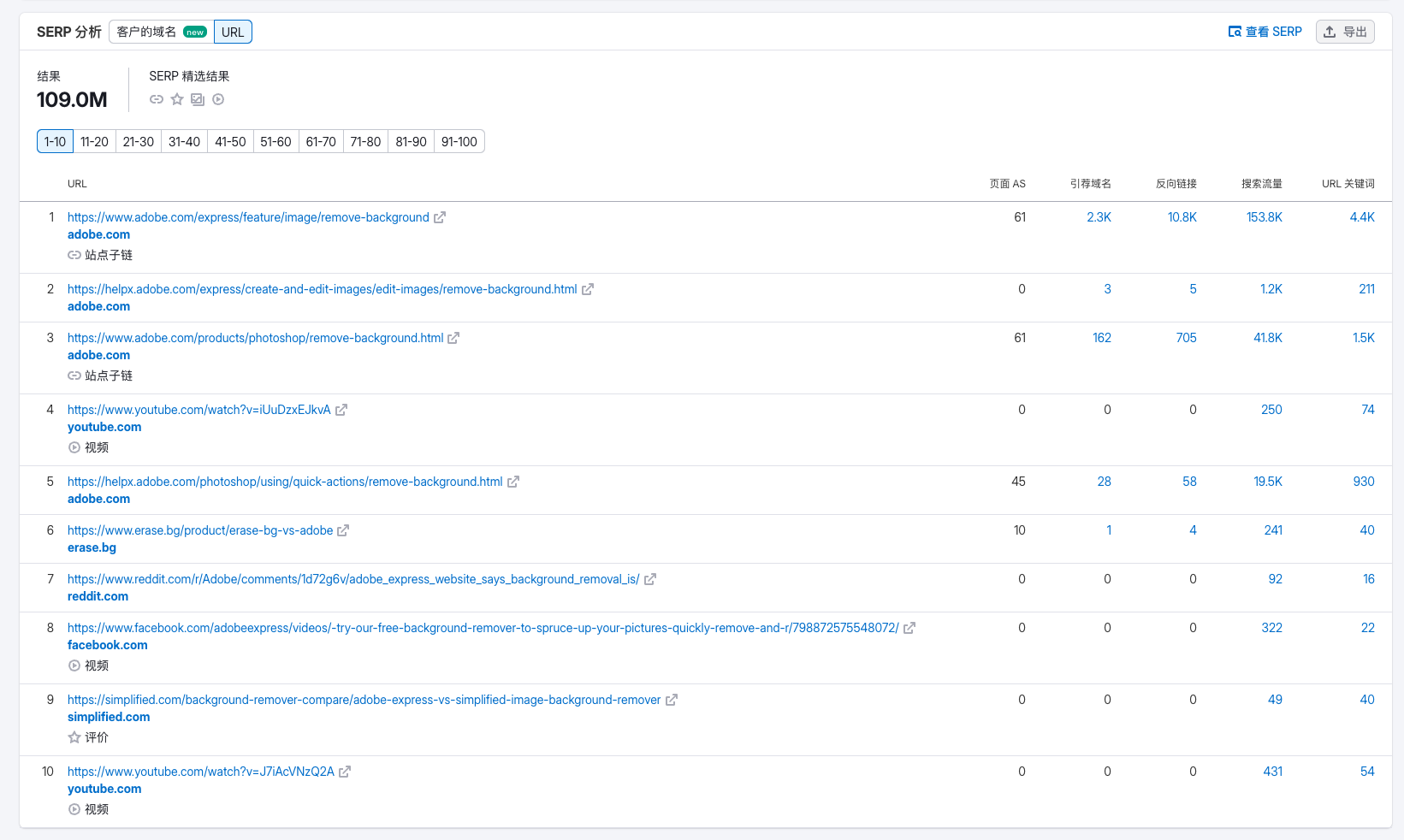Click 41.8K search traffic in row 3
The image size is (1404, 840).
click(1268, 338)
